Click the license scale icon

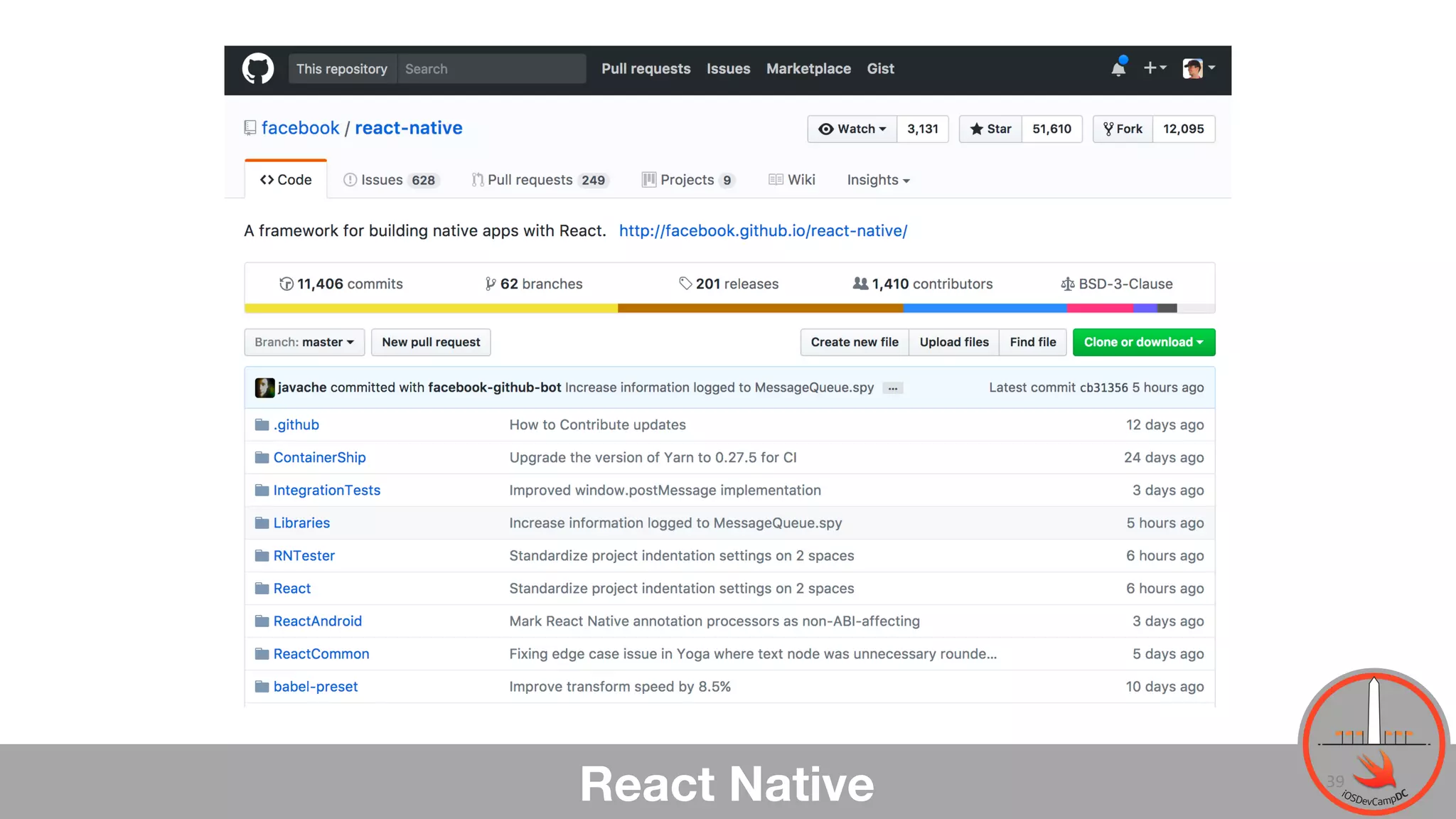tap(1067, 284)
